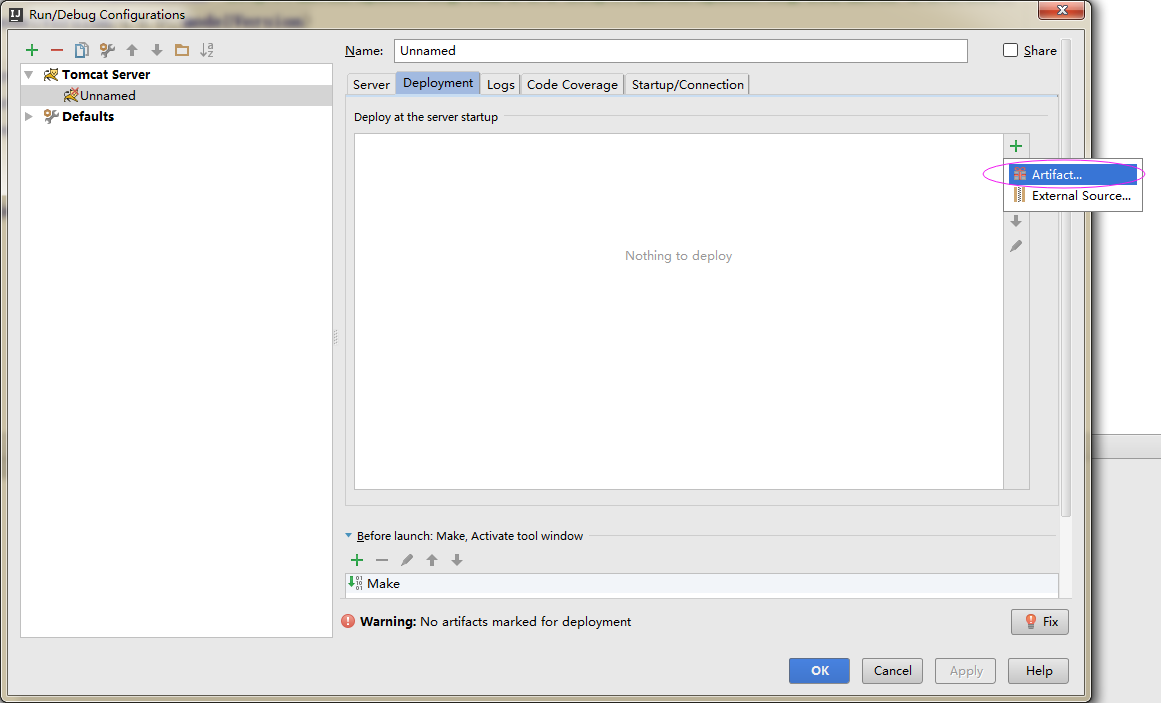Click the Tomcat Server cat icon
This screenshot has width=1161, height=703.
(51, 74)
